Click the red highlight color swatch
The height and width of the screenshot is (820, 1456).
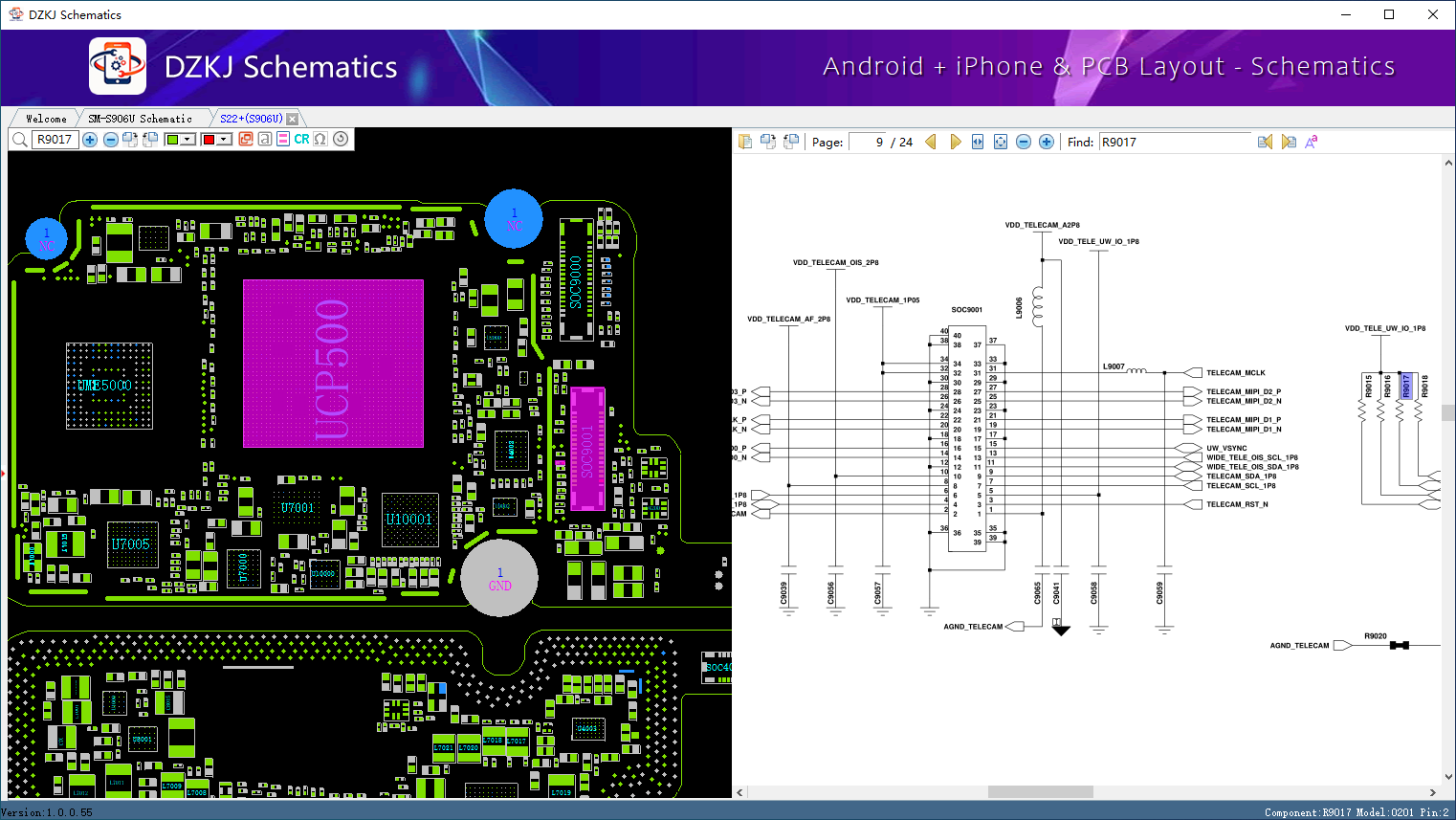(209, 140)
